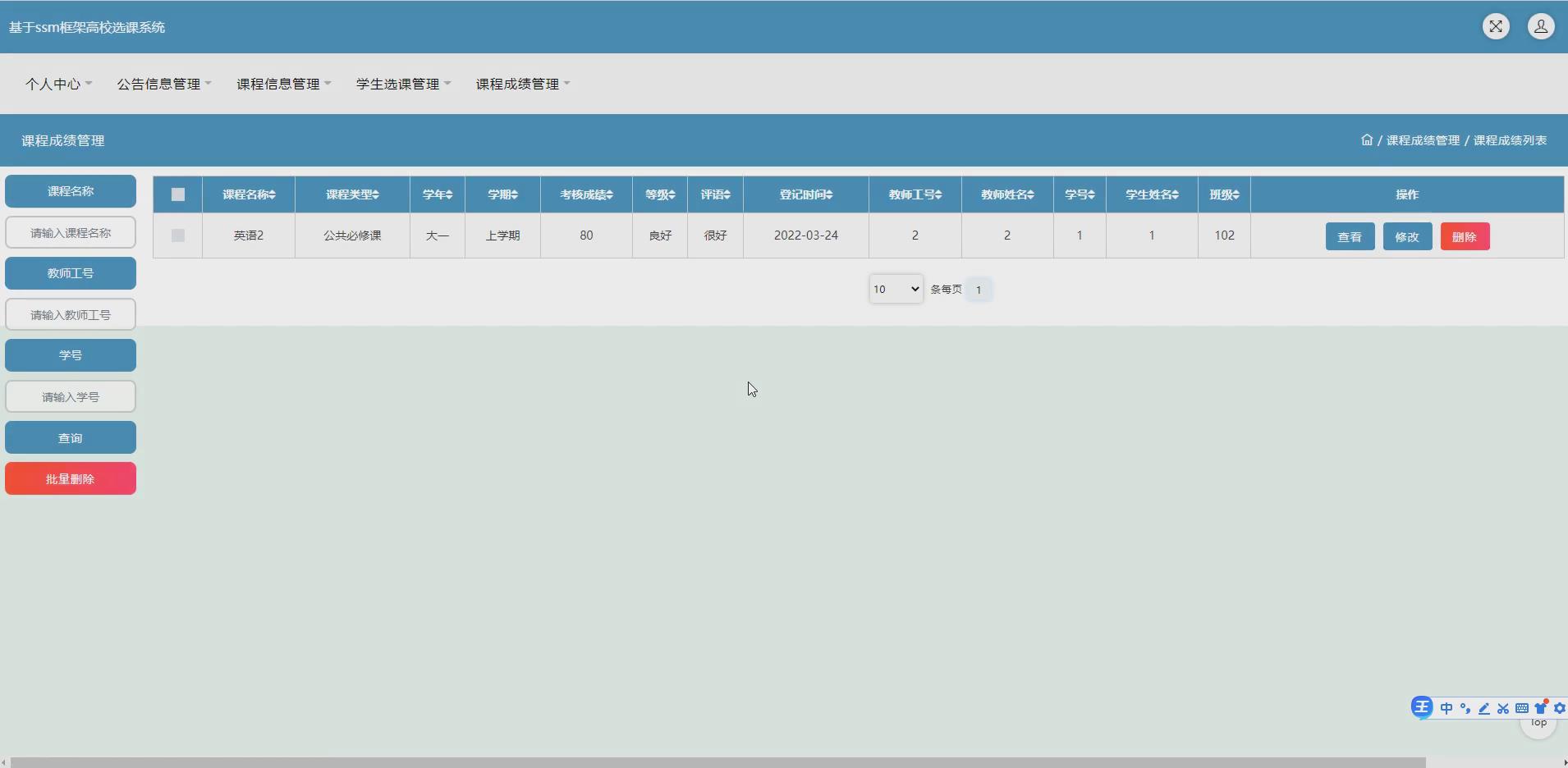
Task: Sort table by 考核成绩 column header
Action: click(x=586, y=194)
